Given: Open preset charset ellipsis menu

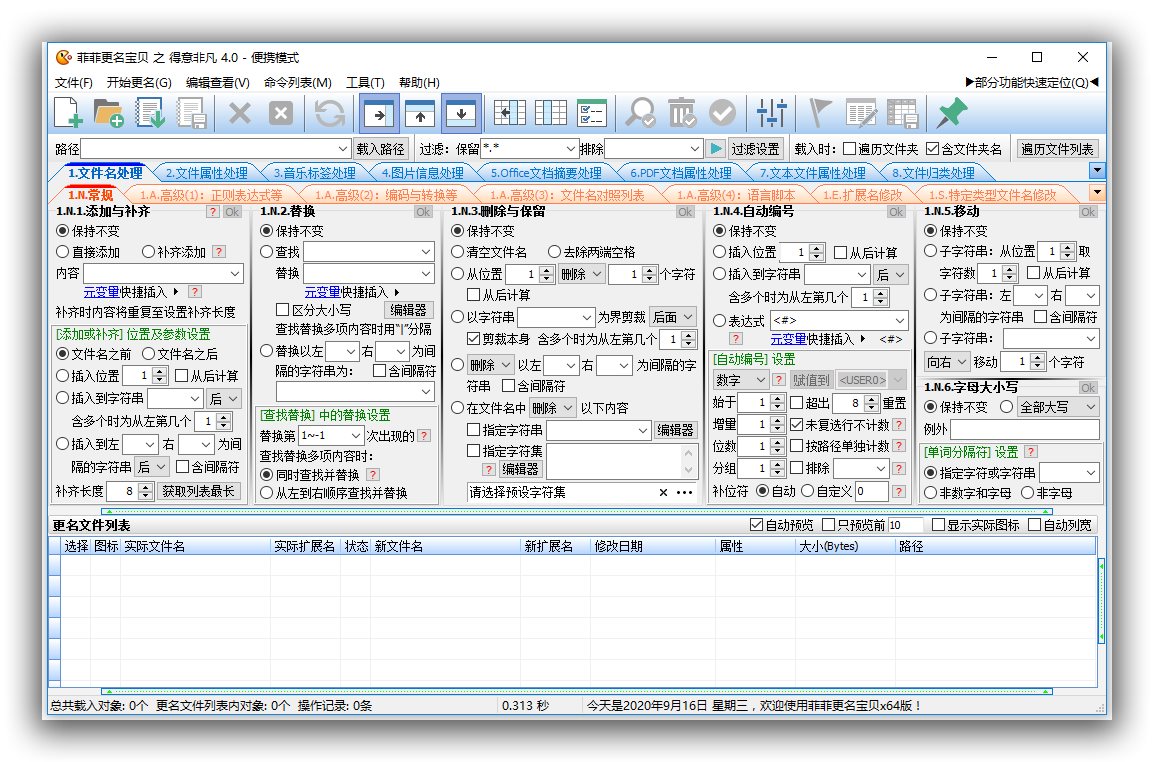Looking at the screenshot, I should point(684,493).
